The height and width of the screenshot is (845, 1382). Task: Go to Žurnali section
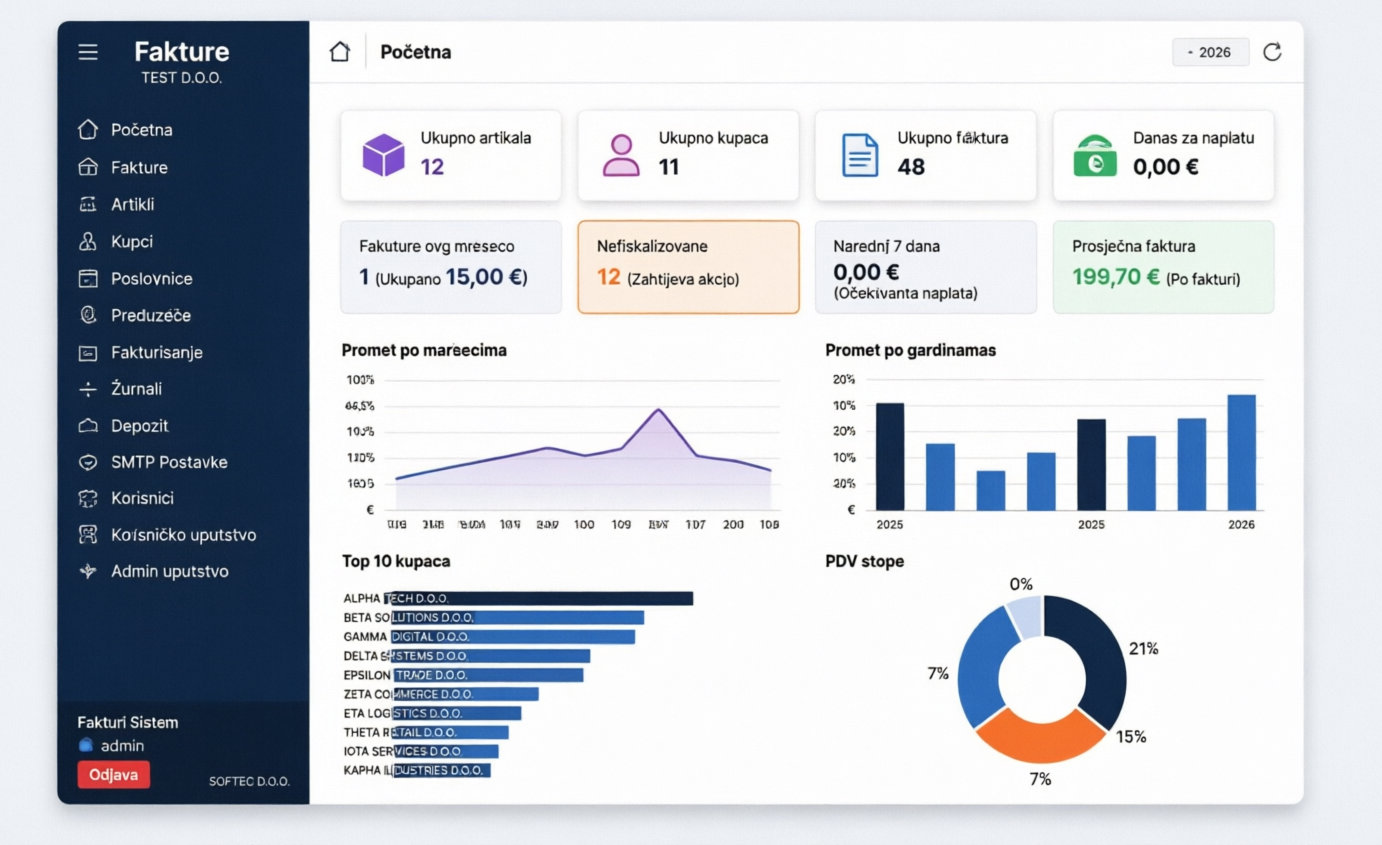[x=136, y=389]
